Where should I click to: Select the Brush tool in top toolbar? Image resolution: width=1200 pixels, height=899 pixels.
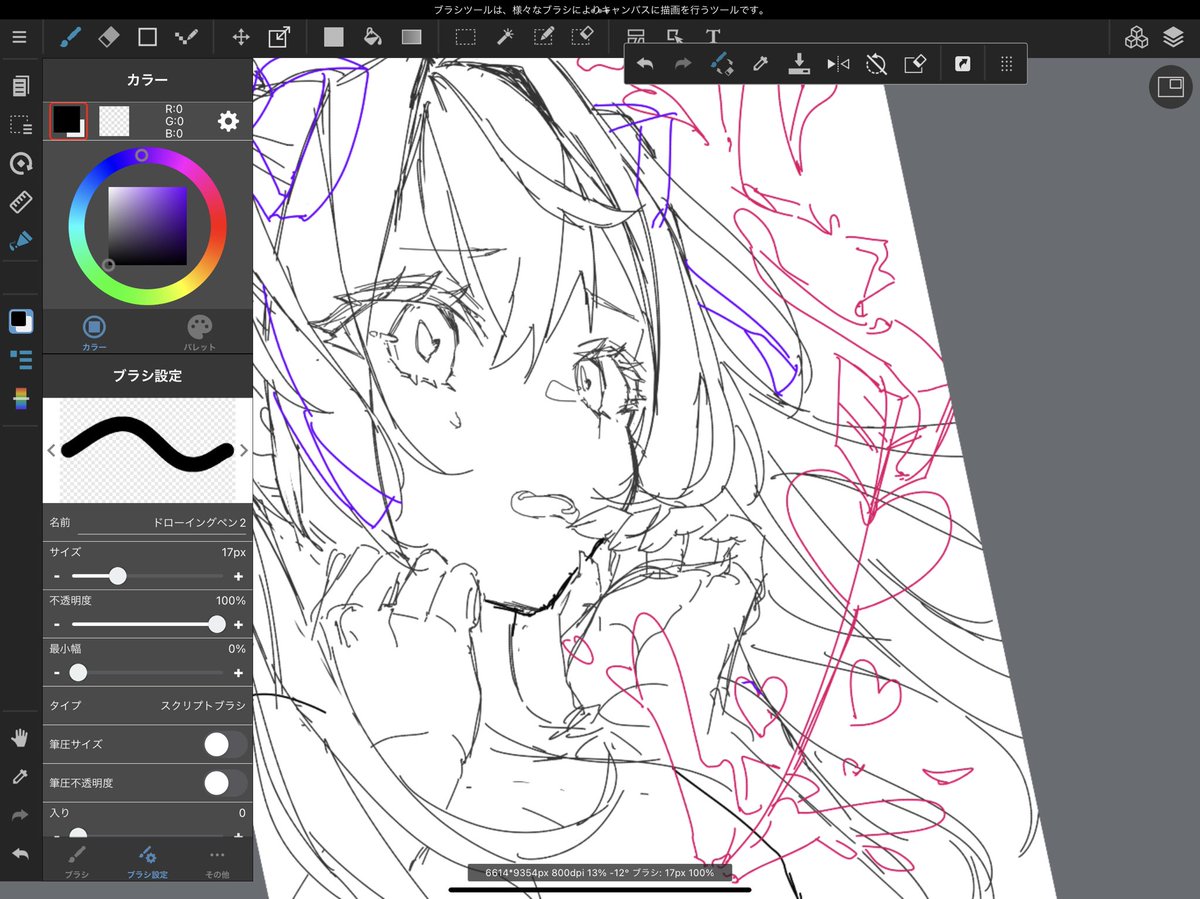(x=71, y=37)
